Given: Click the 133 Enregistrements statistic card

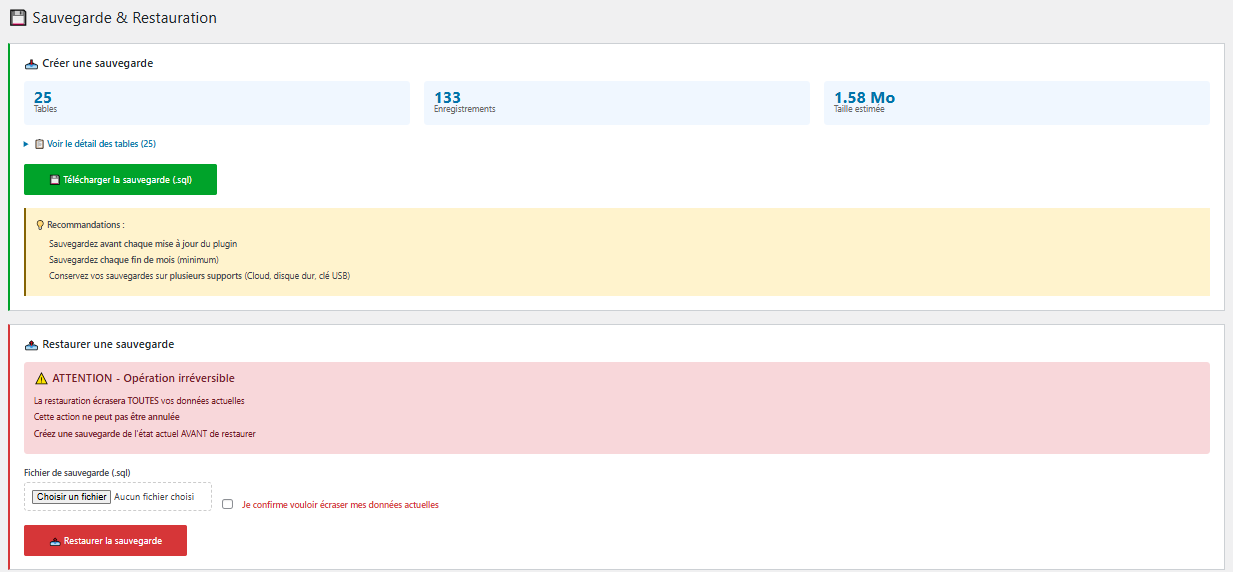Looking at the screenshot, I should 617,103.
